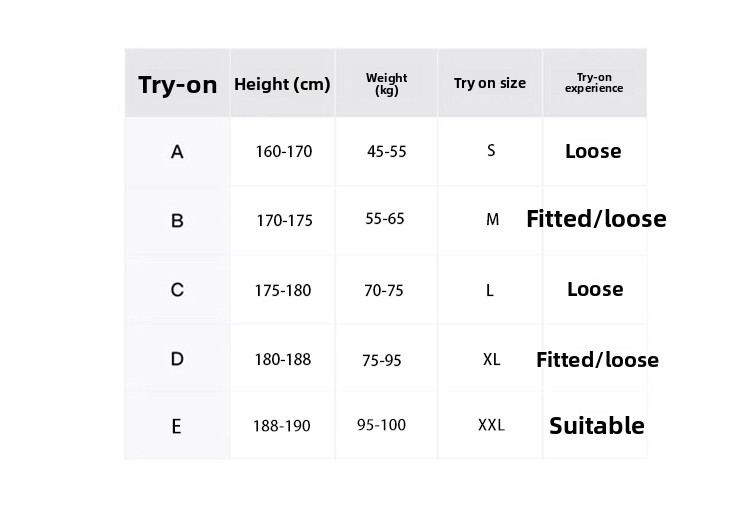This screenshot has width=750, height=505.
Task: Select the 75-95 weight value
Action: [x=382, y=360]
